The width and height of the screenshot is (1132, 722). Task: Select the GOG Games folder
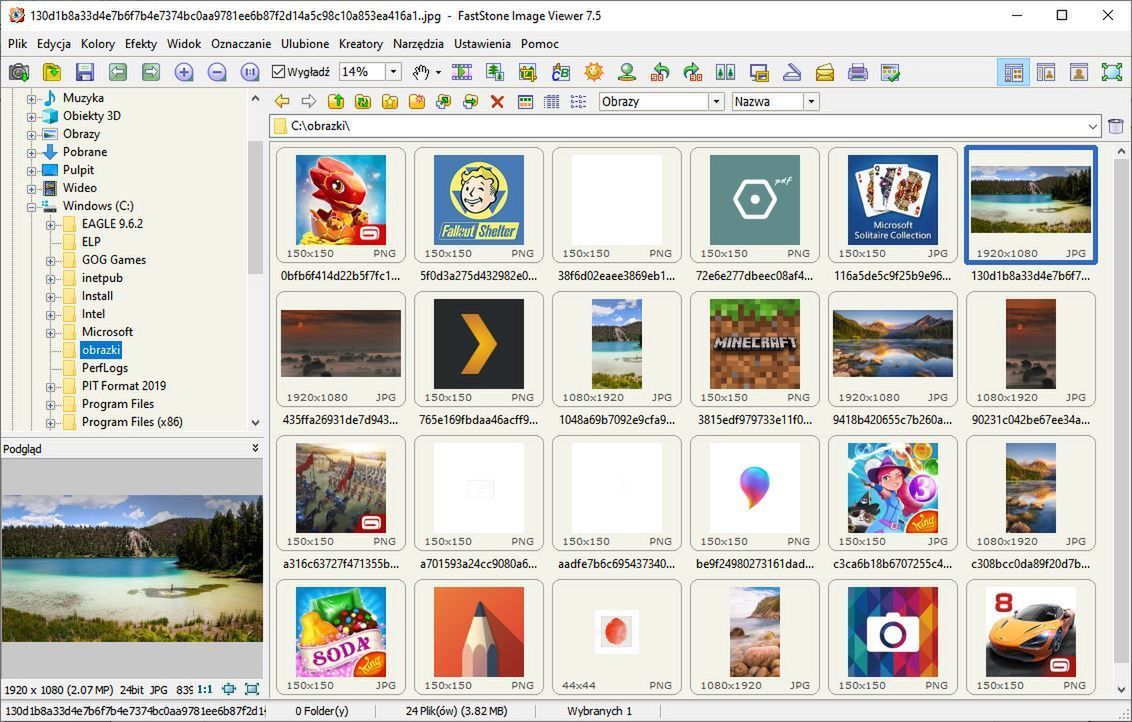[113, 260]
